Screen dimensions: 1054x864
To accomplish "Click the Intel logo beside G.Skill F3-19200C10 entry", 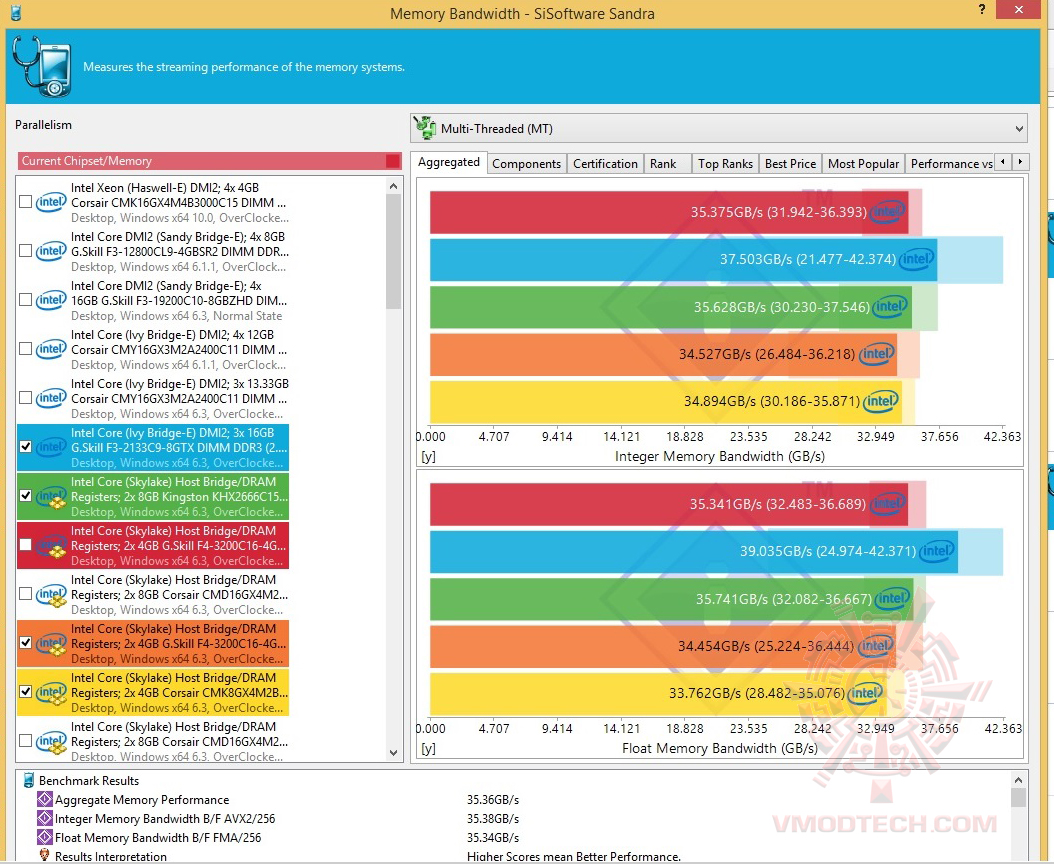I will [x=51, y=300].
